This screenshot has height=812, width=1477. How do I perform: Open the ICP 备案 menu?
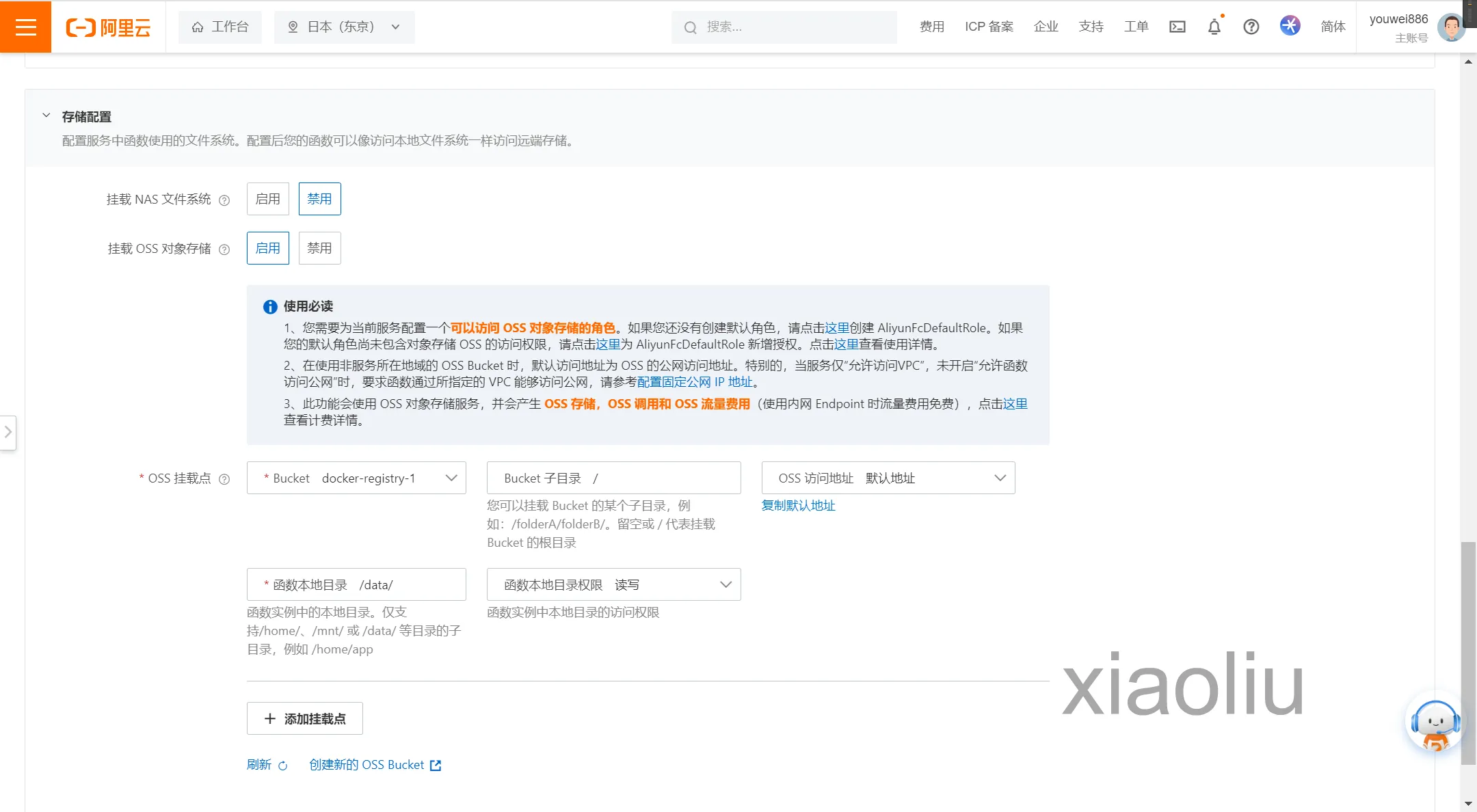point(989,27)
